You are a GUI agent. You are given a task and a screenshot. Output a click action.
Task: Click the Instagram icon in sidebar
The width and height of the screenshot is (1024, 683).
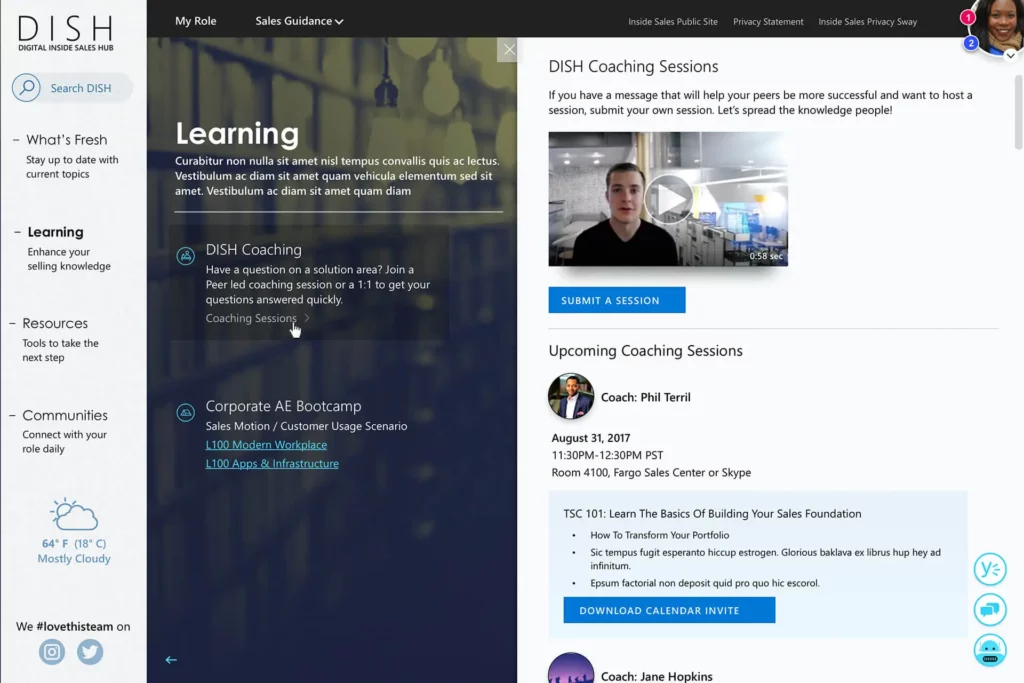pyautogui.click(x=52, y=653)
